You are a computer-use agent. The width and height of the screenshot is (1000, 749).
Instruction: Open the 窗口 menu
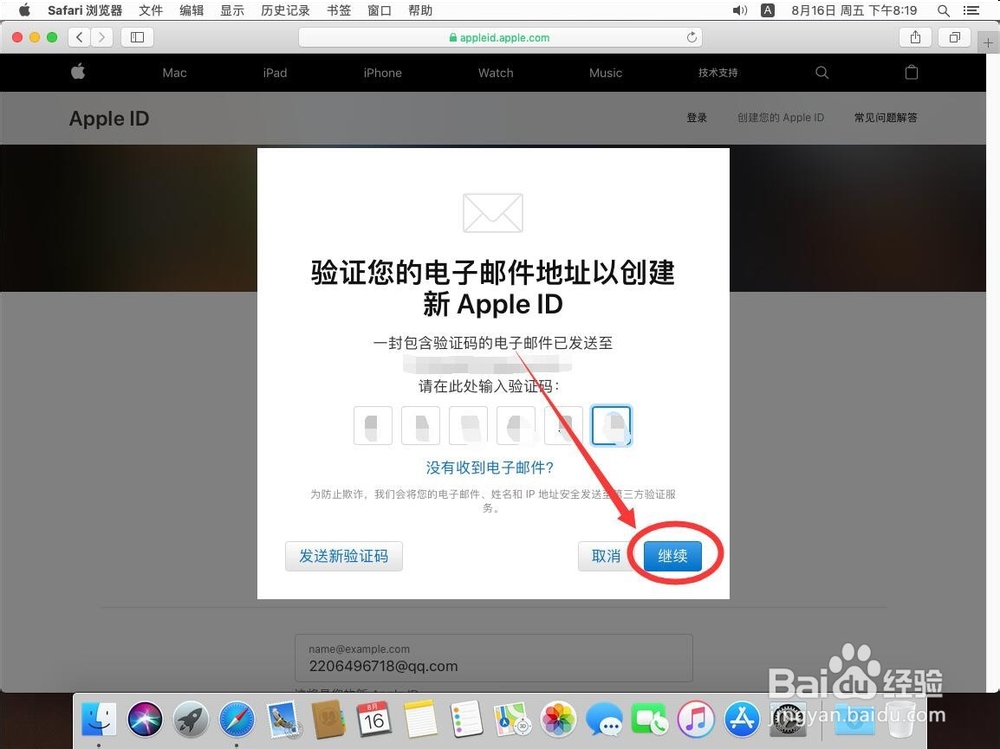[379, 10]
